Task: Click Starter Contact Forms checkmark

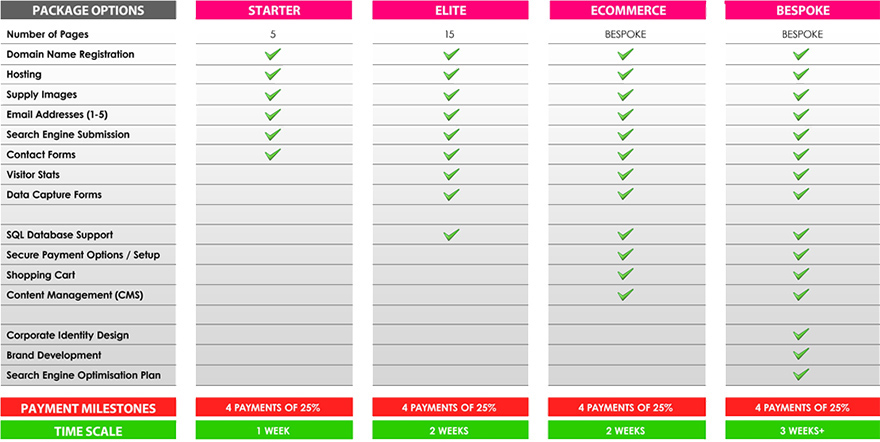Action: (273, 154)
